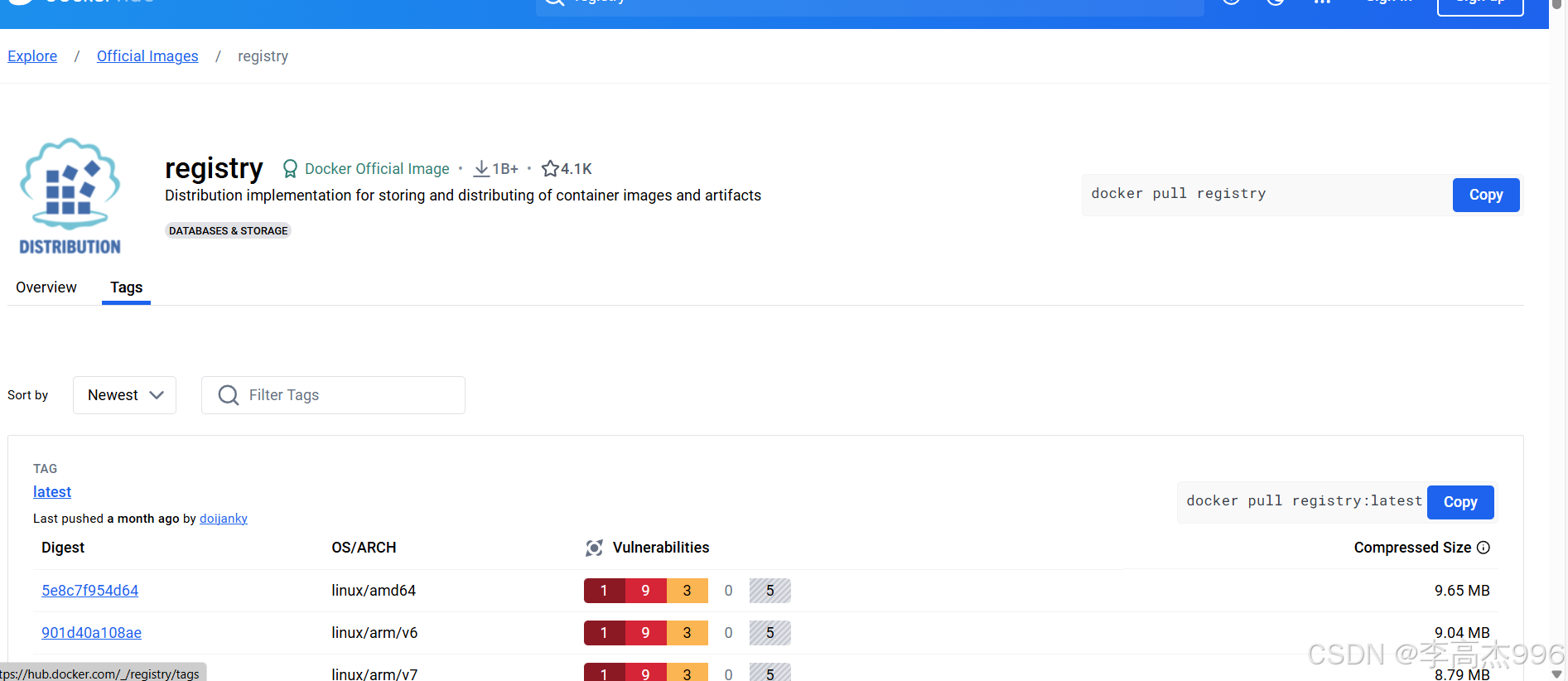Click high vulnerabilities swatch for linux/amd64
The image size is (1568, 681).
(646, 591)
